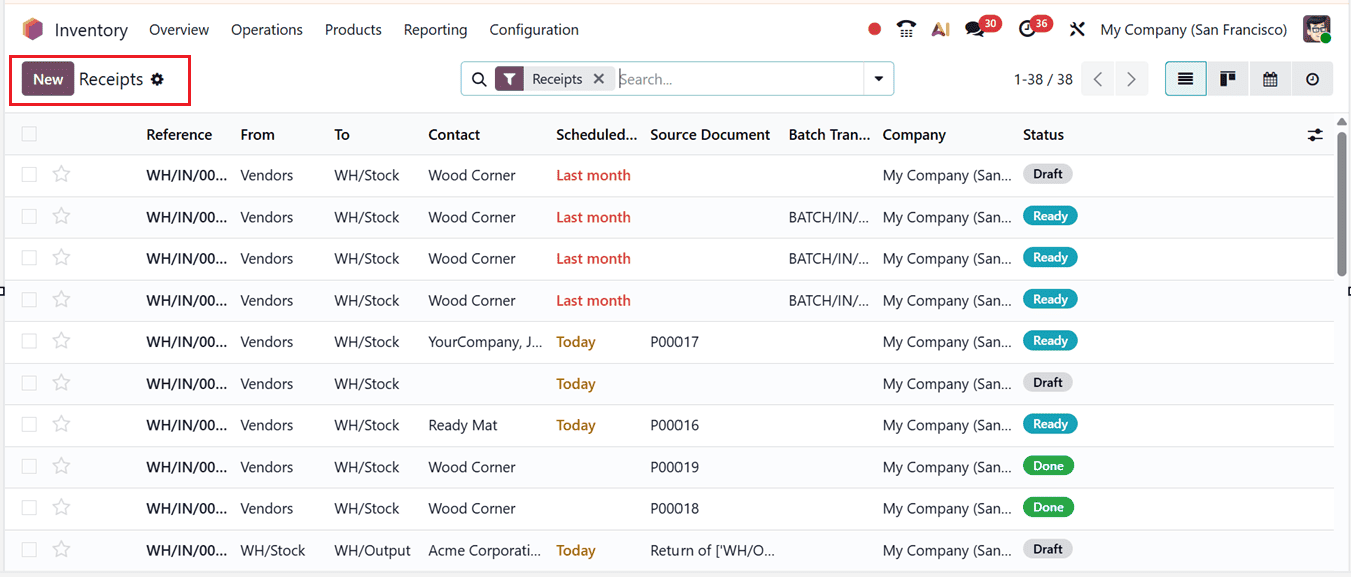
Task: Click inside the Search field
Action: point(700,78)
